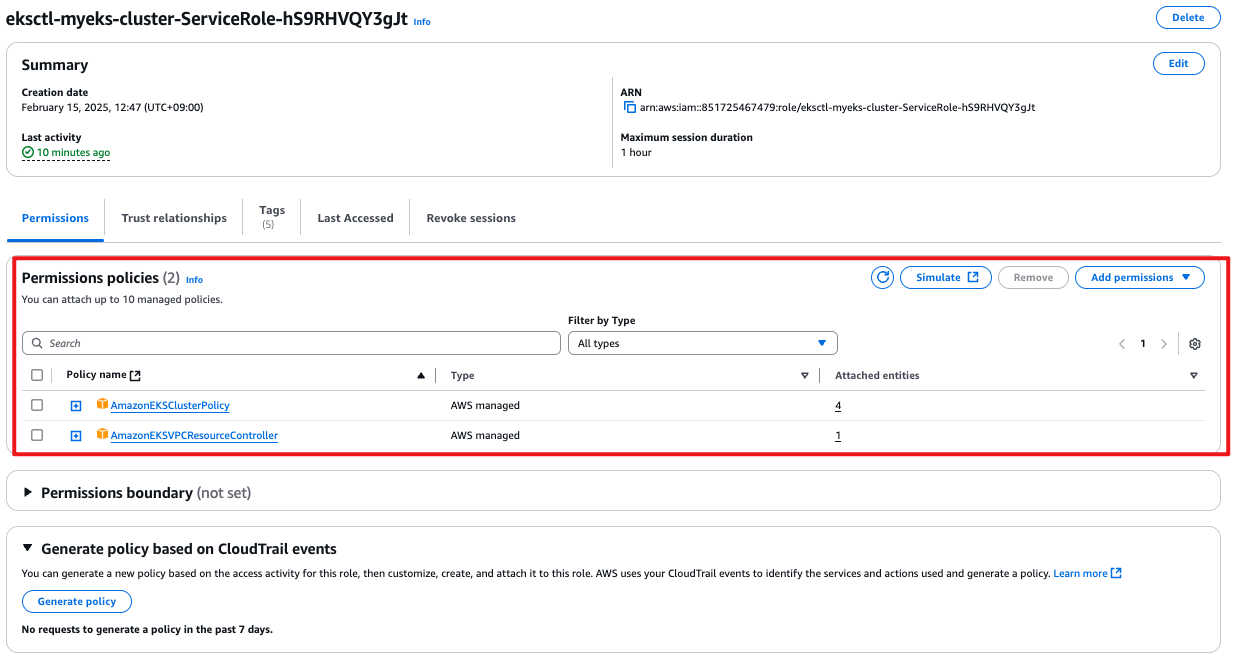The image size is (1247, 661).
Task: Open the Tags tab
Action: 272,217
